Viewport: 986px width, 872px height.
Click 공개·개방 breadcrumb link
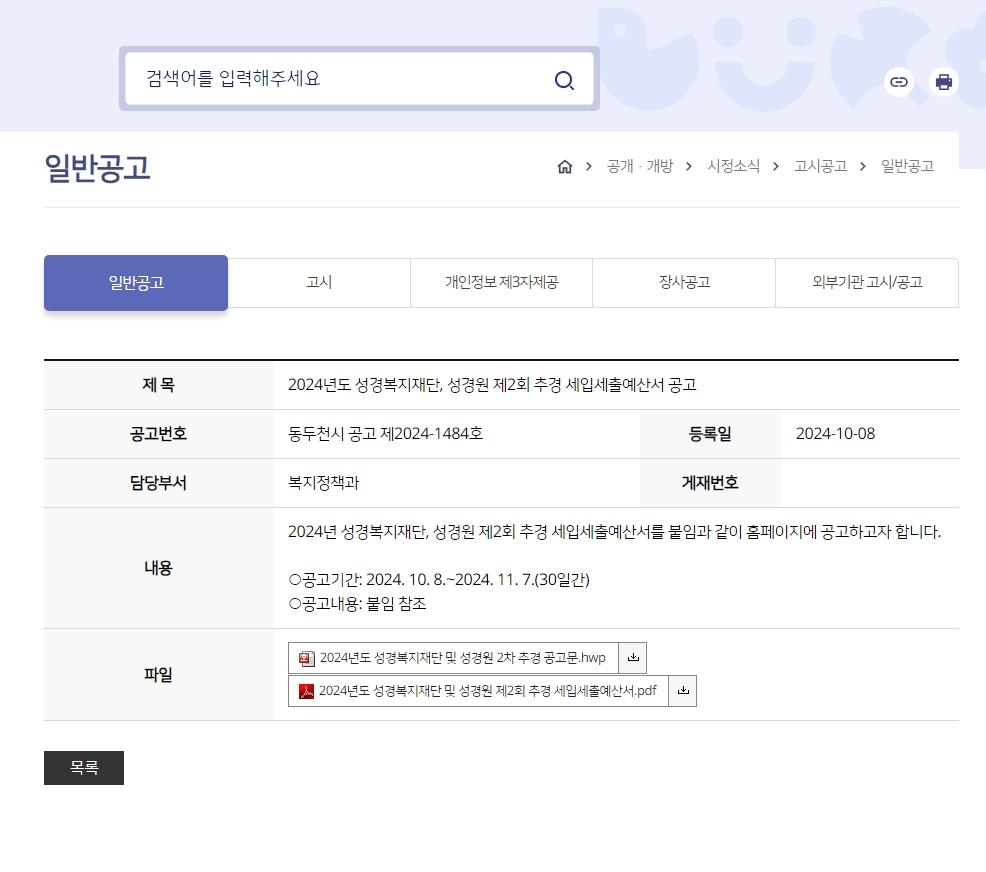tap(640, 166)
